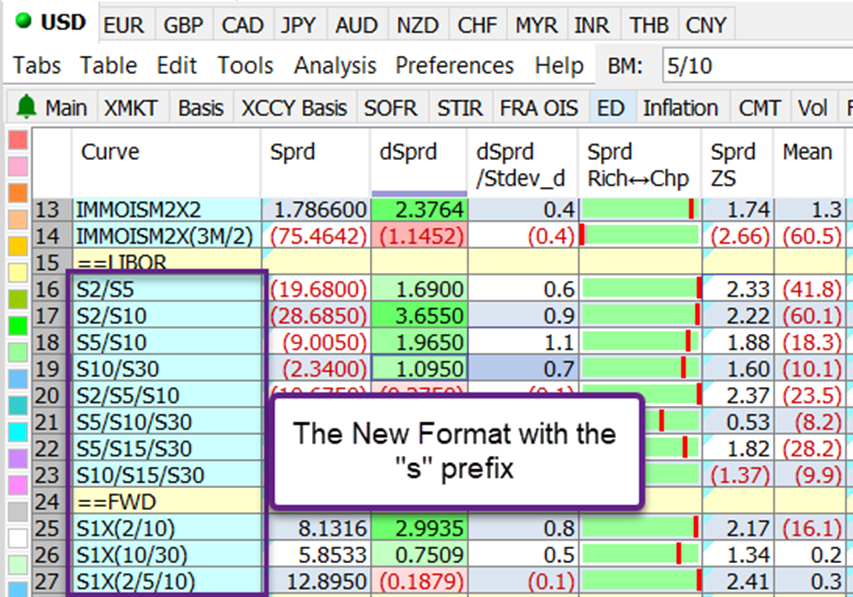Click the S2/S10 curve cell

(166, 316)
